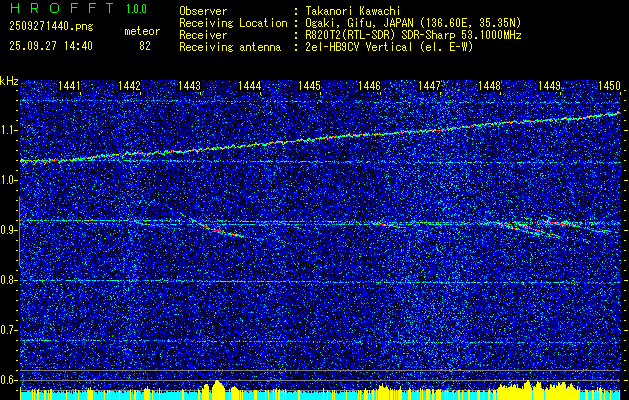Click the 0.9 frequency axis label
This screenshot has width=629, height=400.
coord(9,230)
